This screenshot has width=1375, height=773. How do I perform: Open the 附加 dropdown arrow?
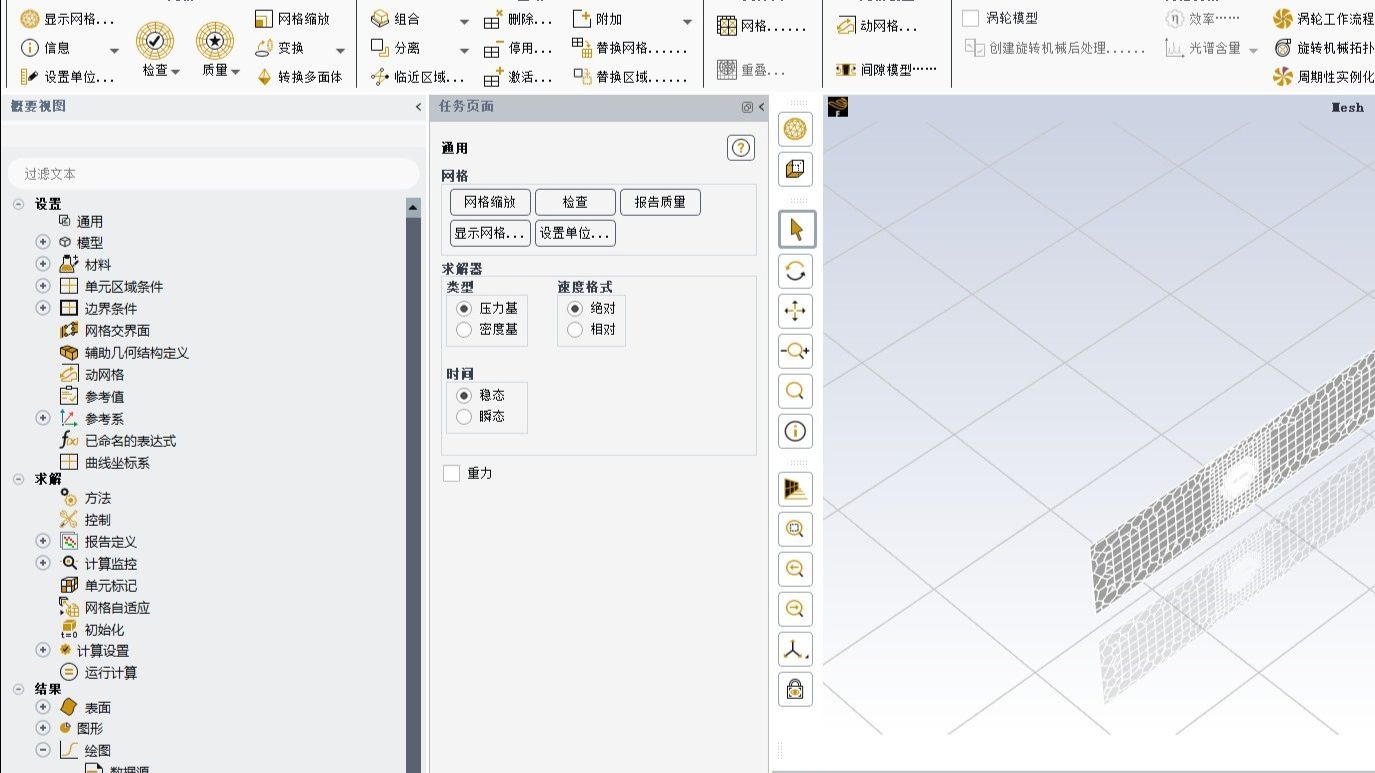[x=687, y=20]
